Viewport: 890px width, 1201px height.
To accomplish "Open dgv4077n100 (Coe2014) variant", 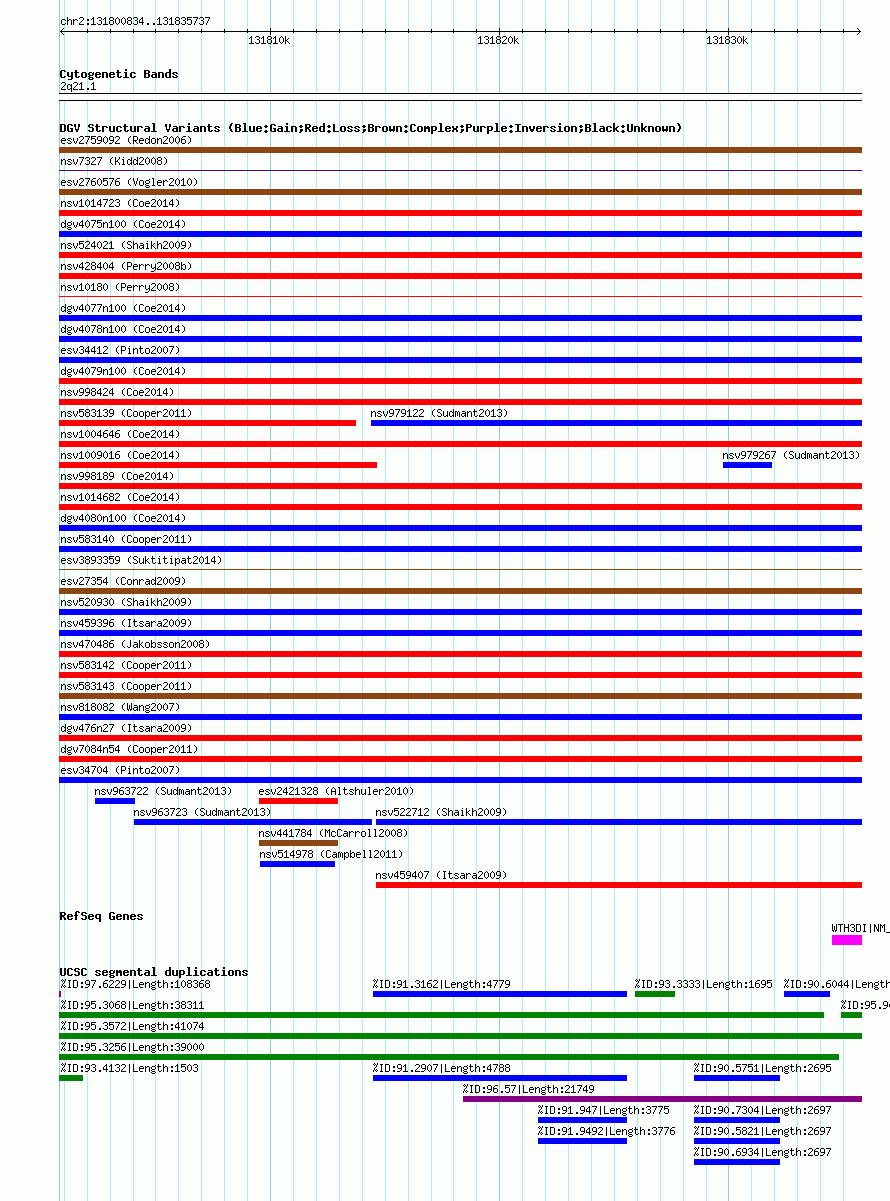I will [x=460, y=318].
